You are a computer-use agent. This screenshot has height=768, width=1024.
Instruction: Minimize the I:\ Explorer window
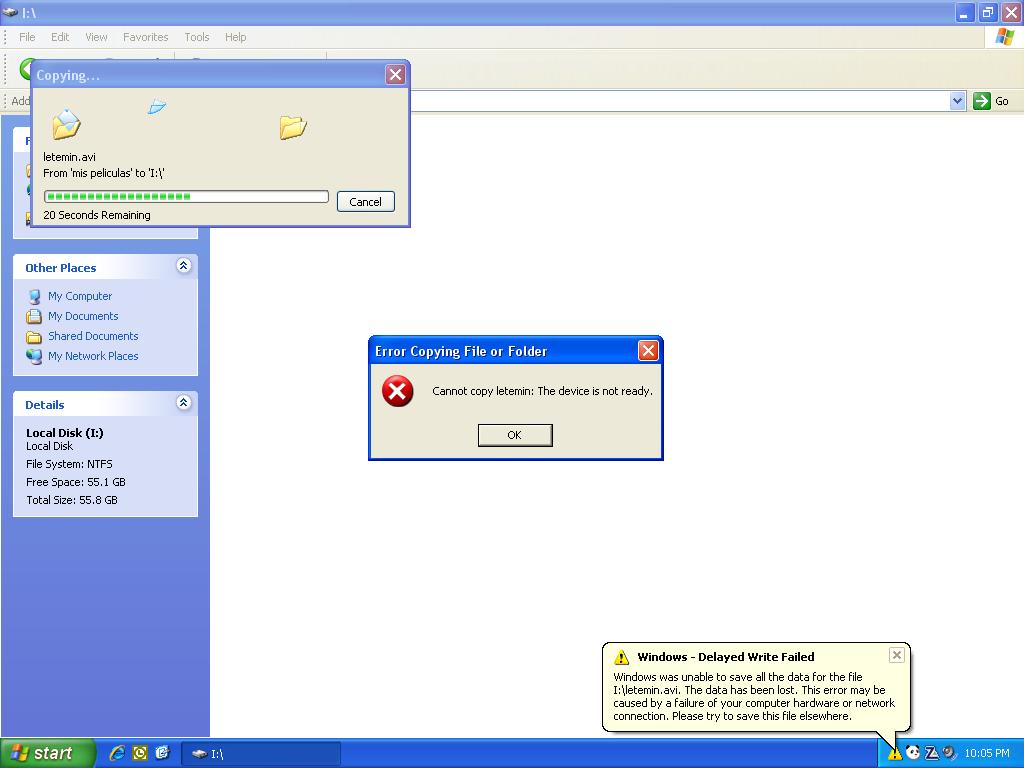tap(965, 12)
